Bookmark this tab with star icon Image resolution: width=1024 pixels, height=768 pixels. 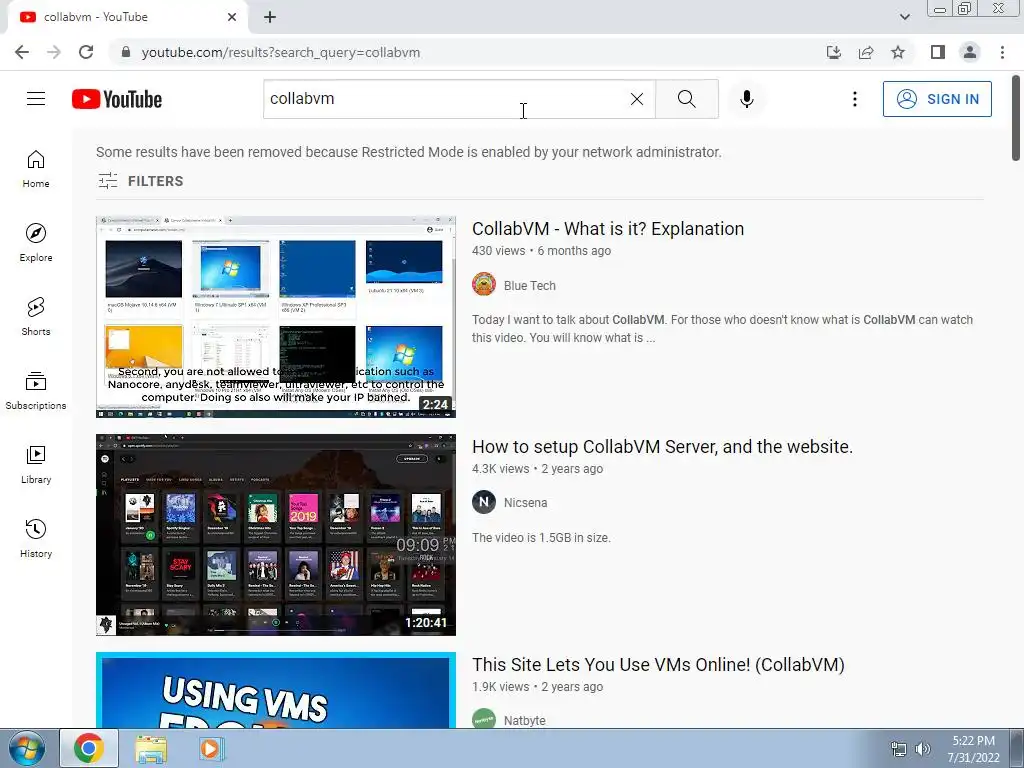coord(898,52)
